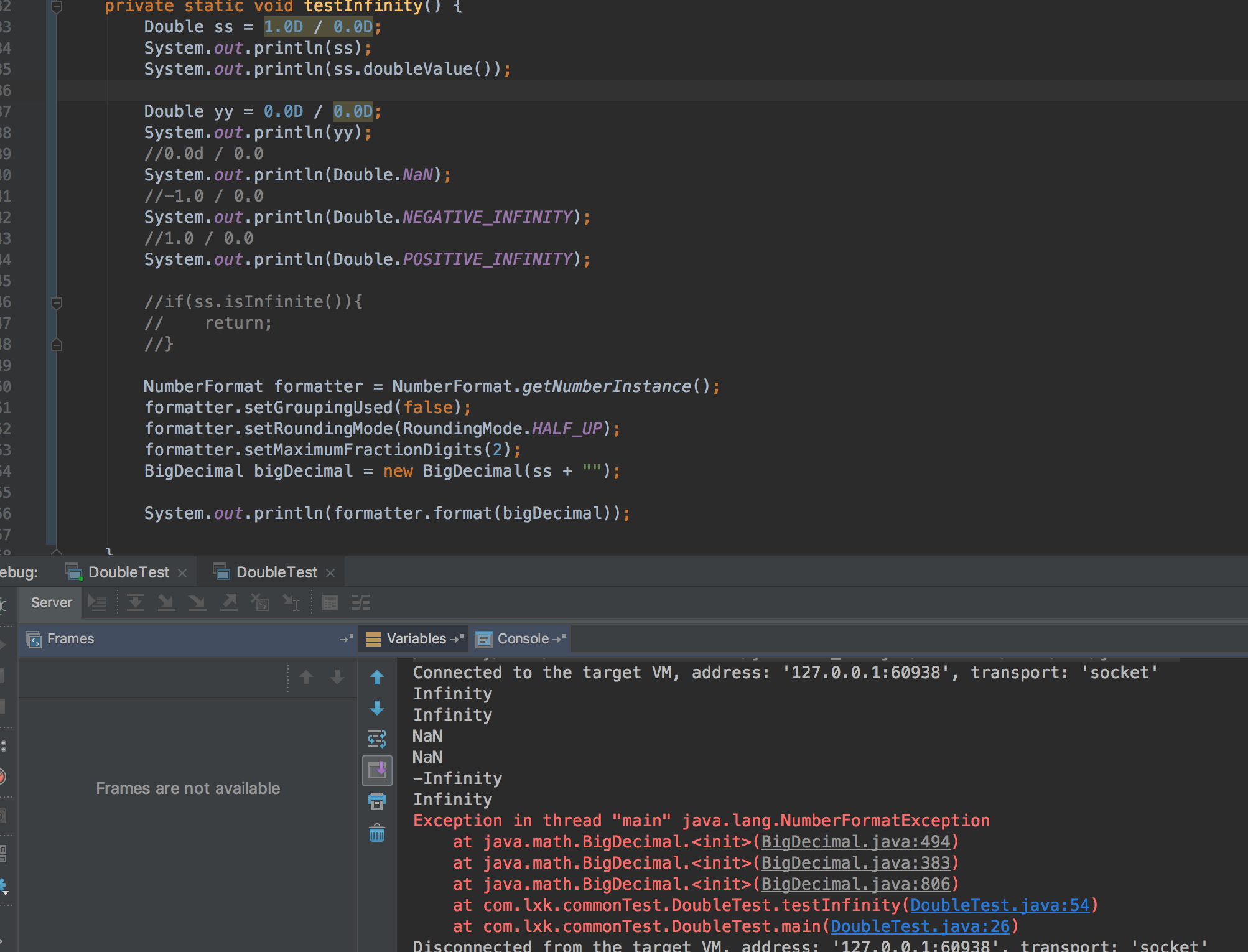Toggle Scroll to End of console

377,770
